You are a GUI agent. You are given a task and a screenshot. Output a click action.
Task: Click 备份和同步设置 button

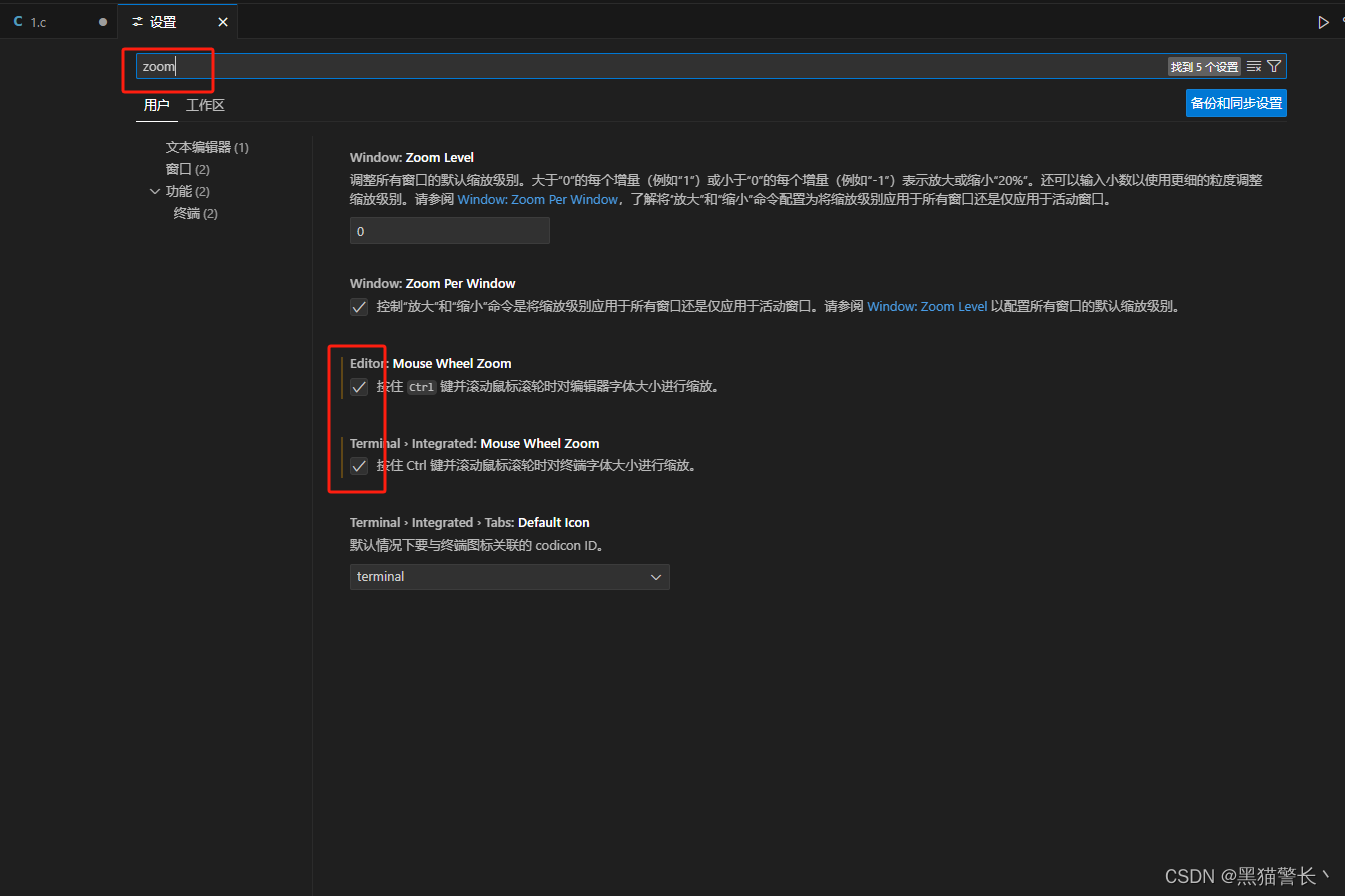coord(1236,103)
